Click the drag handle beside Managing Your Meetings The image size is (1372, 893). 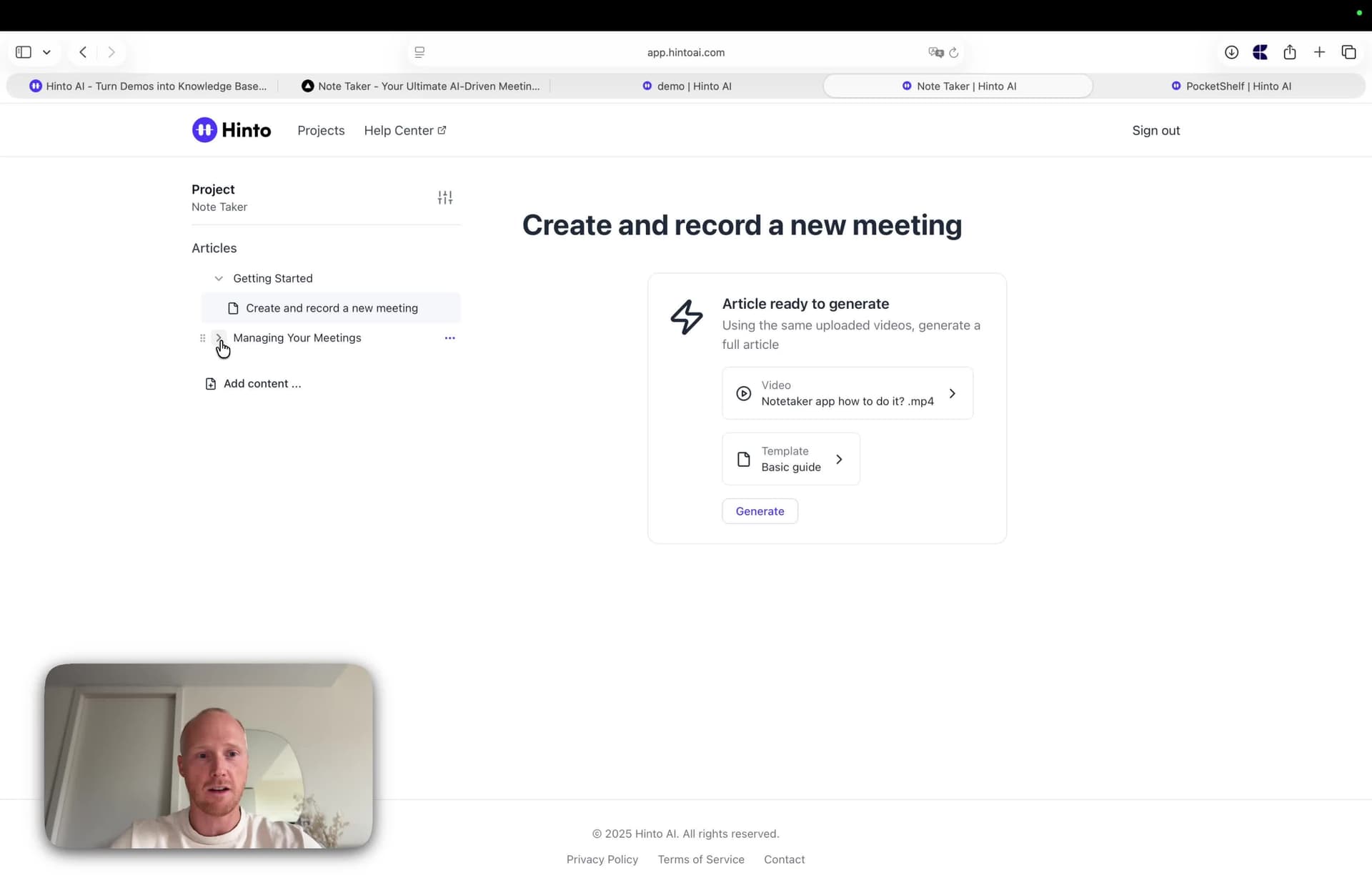click(203, 338)
